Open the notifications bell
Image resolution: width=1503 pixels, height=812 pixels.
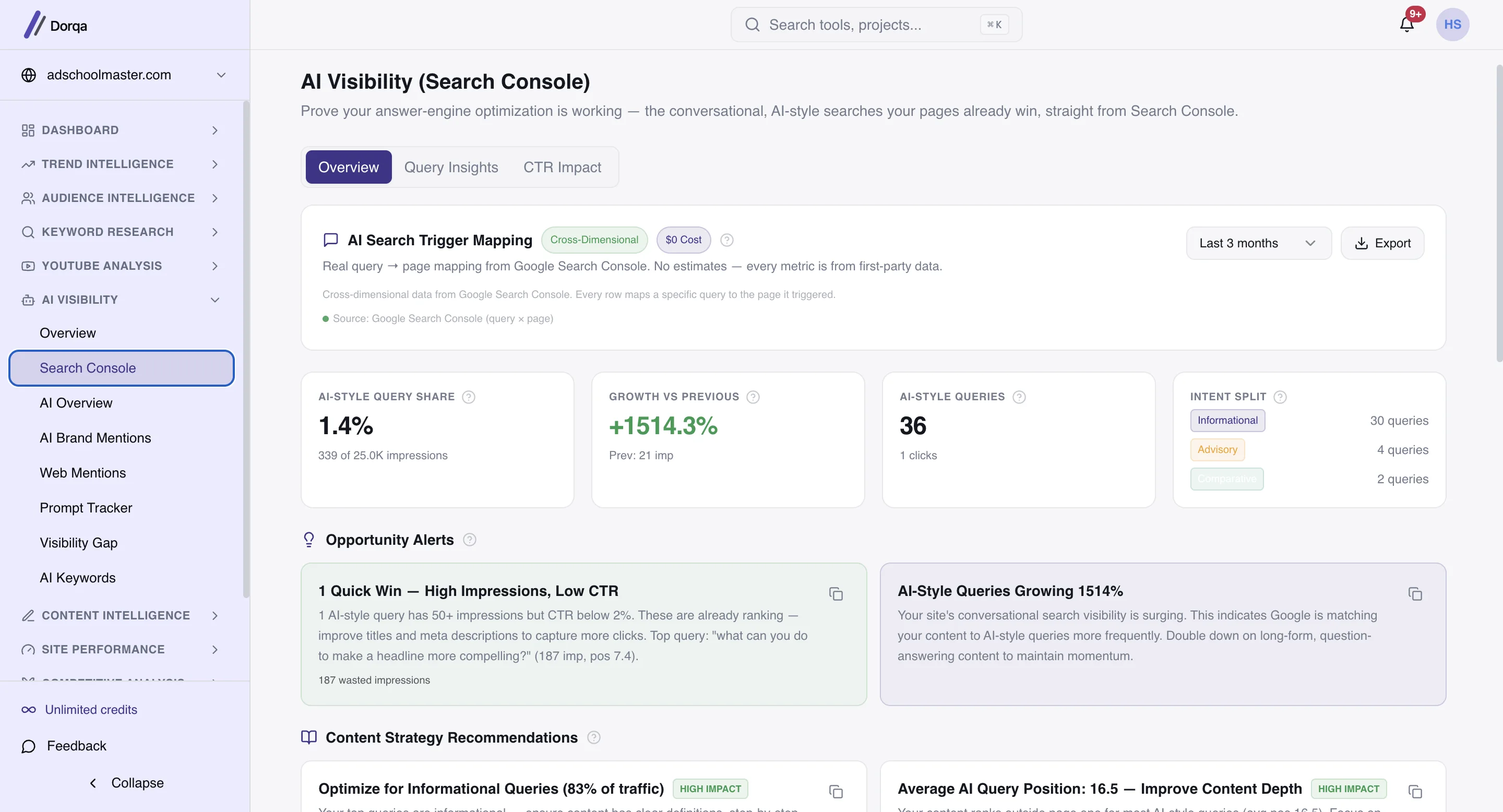click(x=1407, y=25)
